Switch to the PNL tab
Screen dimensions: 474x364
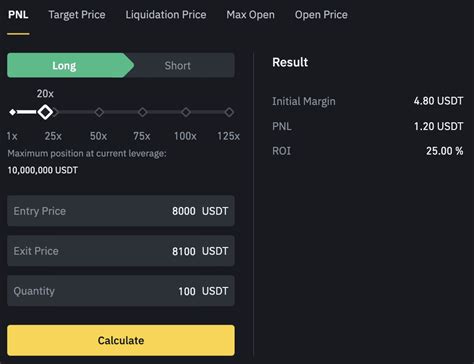click(18, 15)
